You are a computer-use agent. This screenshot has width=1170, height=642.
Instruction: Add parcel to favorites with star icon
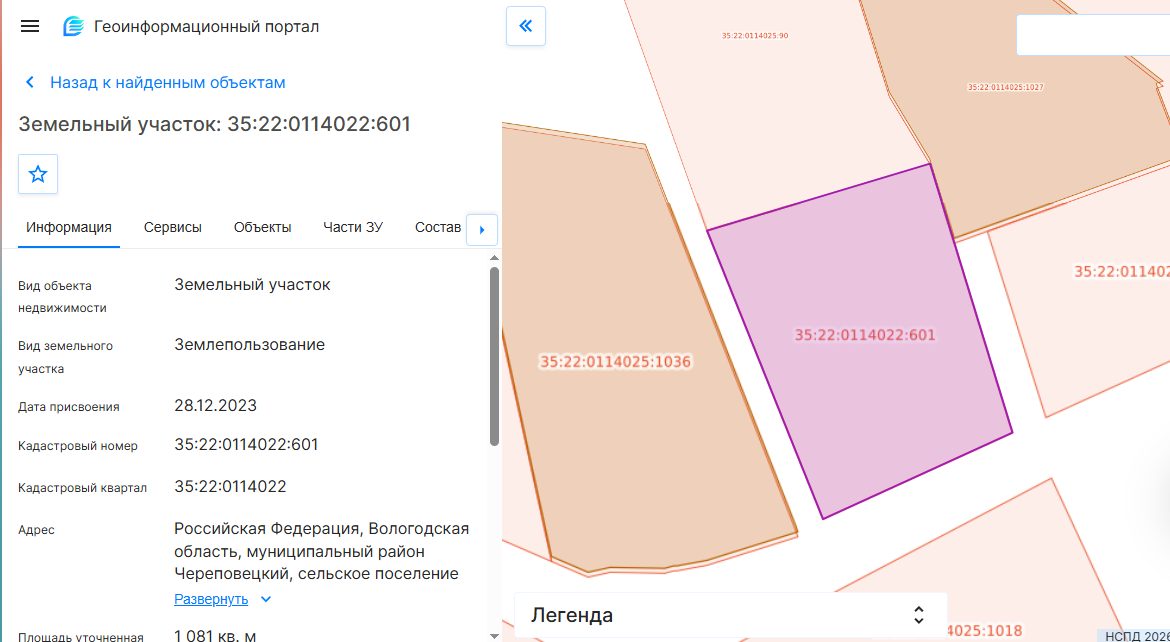click(38, 174)
